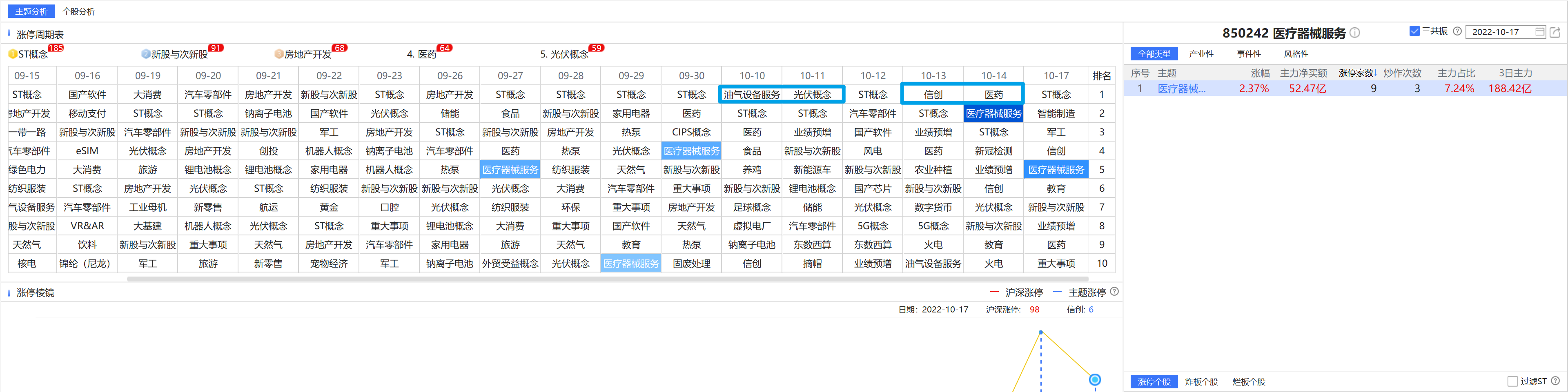Click the 锦纶（尼龙）cell
This screenshot has height=392, width=1568.
click(x=87, y=263)
